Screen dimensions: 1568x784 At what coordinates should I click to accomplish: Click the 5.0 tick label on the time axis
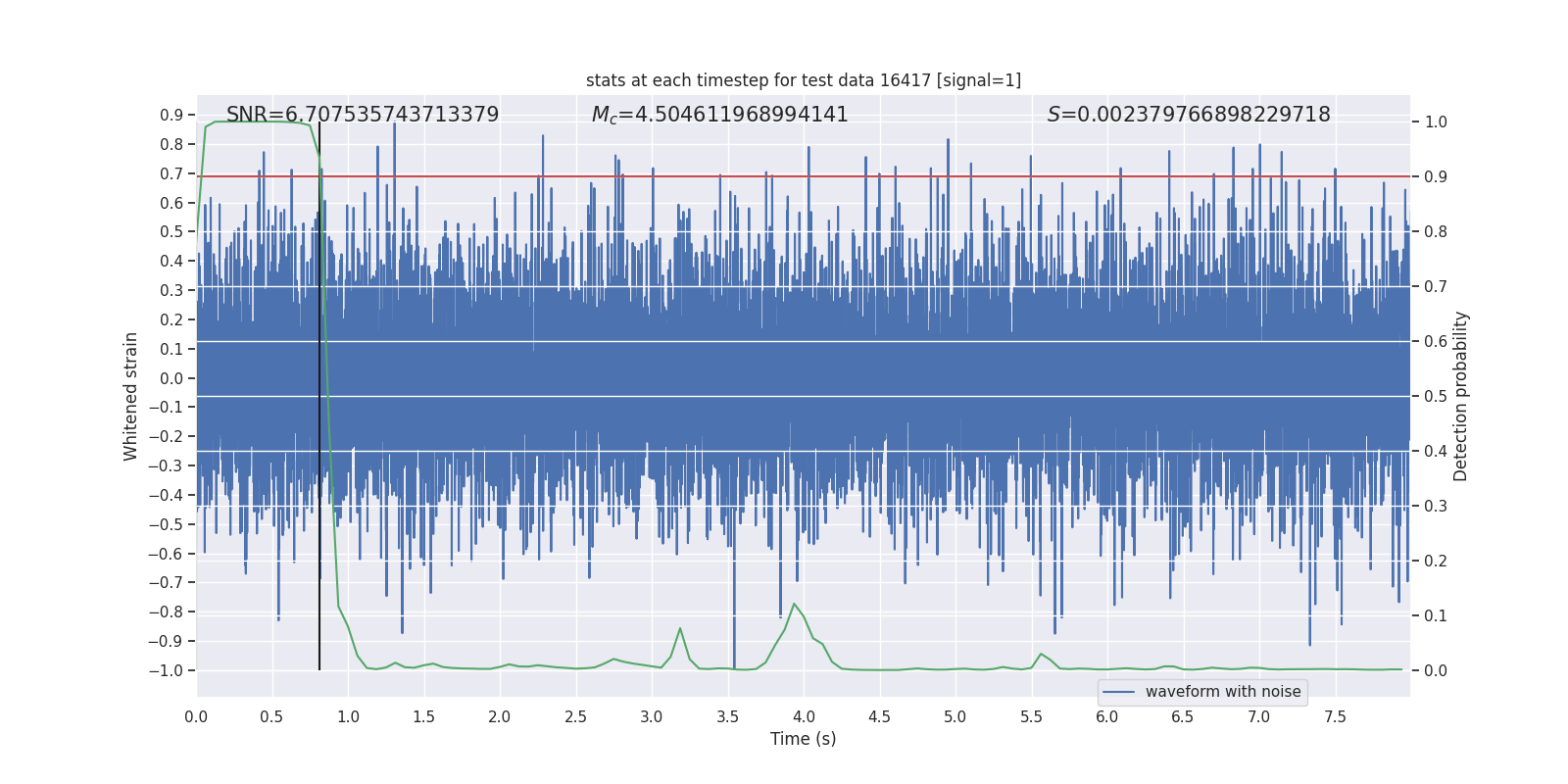click(x=955, y=716)
